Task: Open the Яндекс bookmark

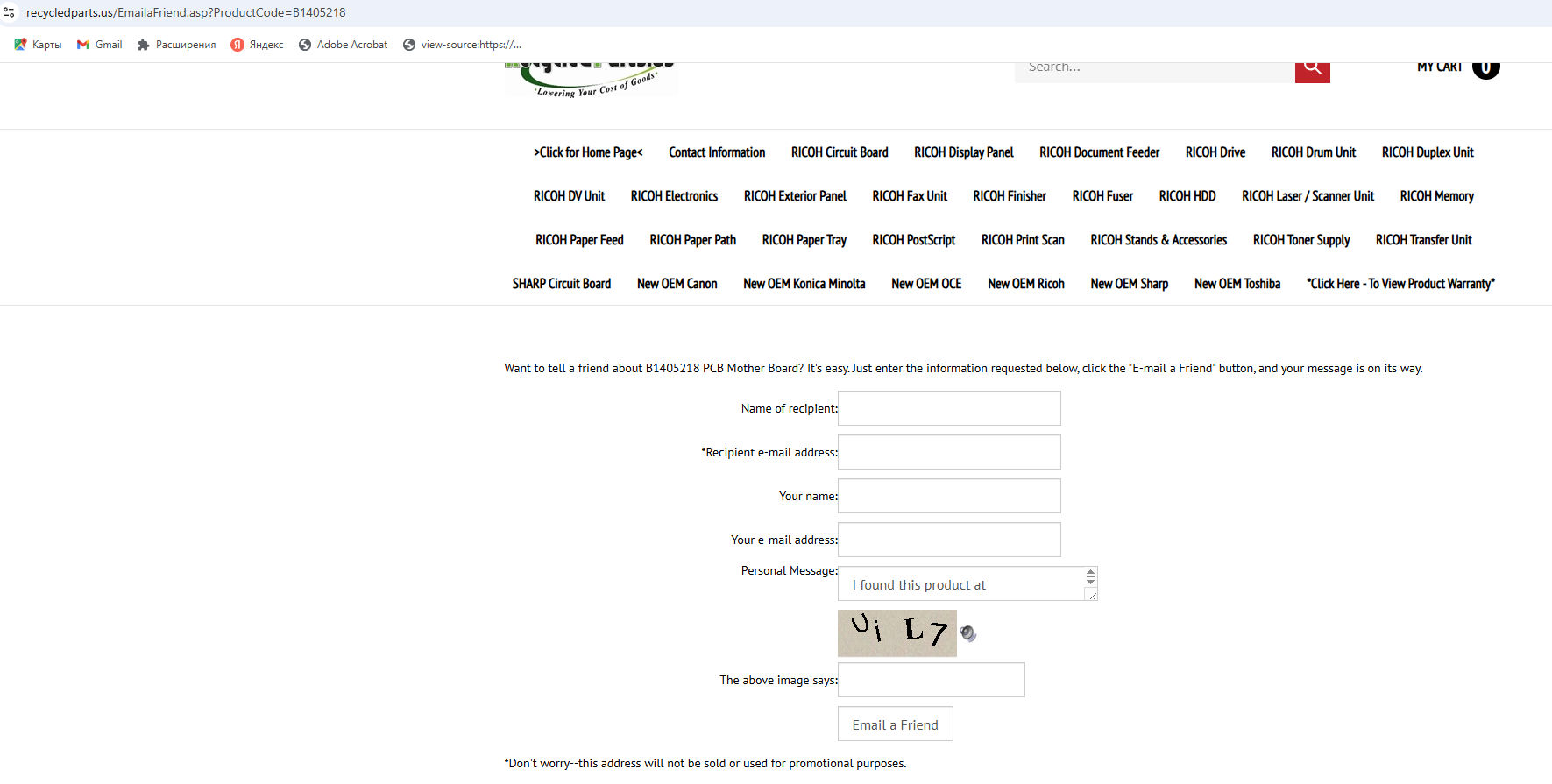Action: point(257,45)
